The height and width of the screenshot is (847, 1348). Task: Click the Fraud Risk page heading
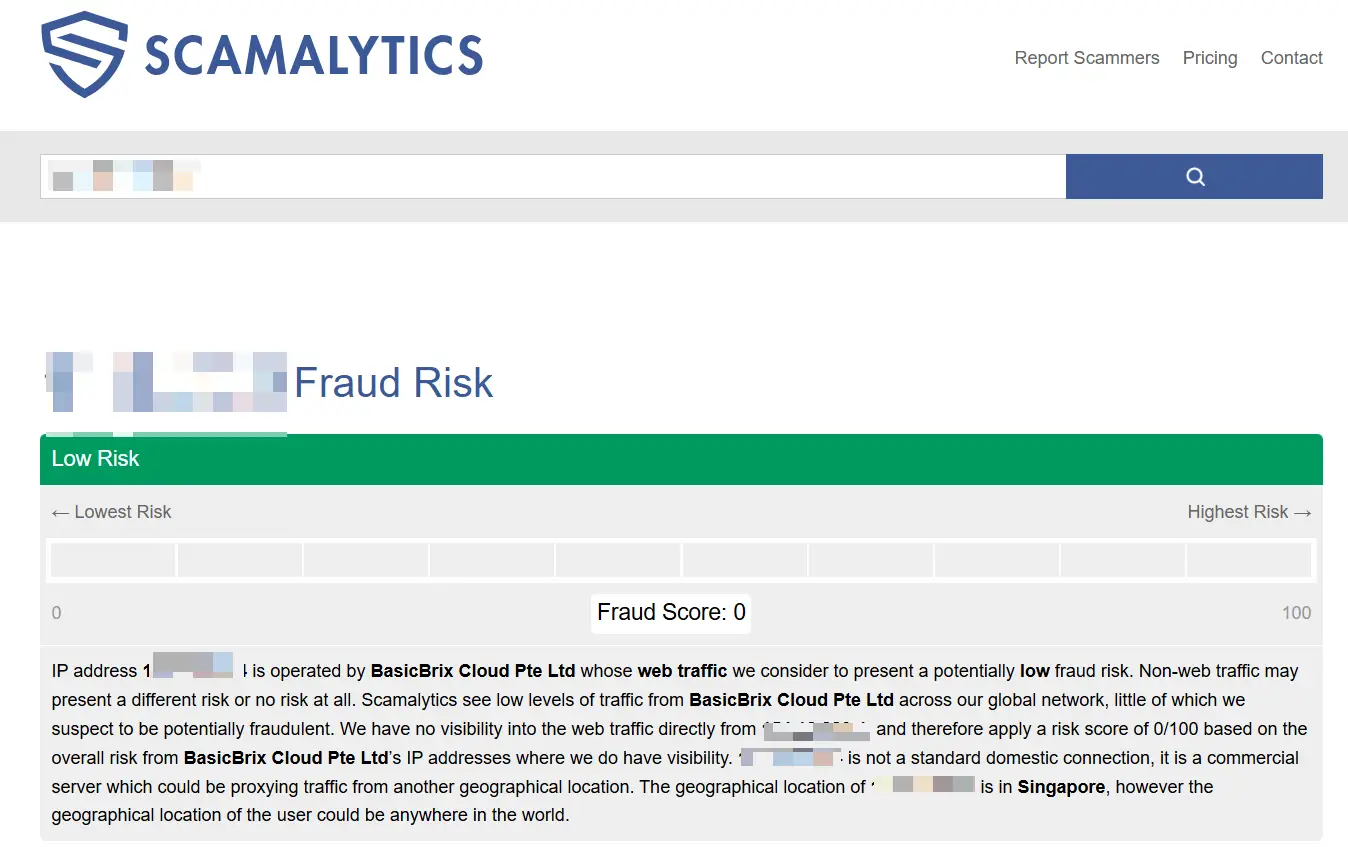click(394, 383)
